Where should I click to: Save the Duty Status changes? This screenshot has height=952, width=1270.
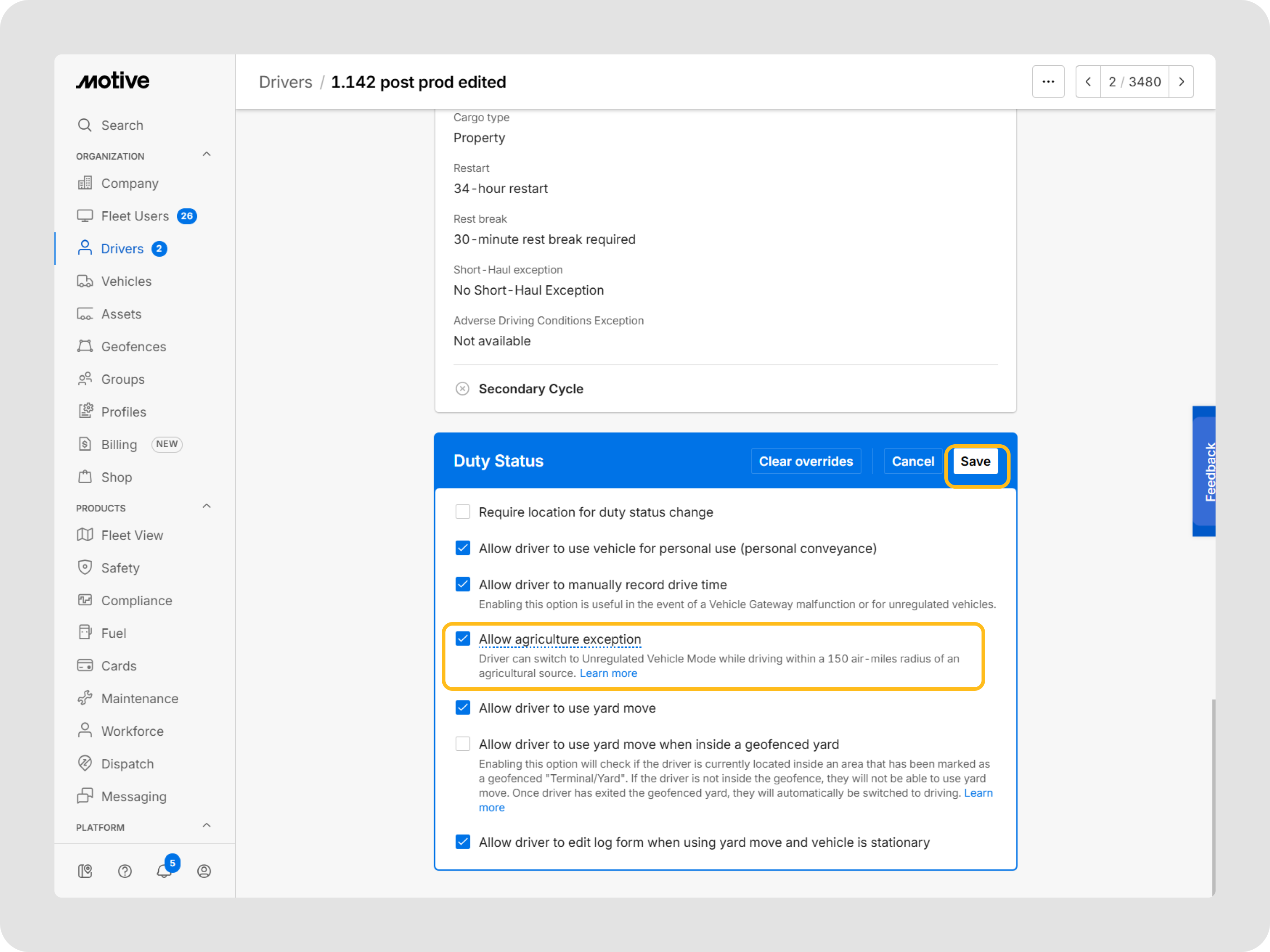click(975, 461)
